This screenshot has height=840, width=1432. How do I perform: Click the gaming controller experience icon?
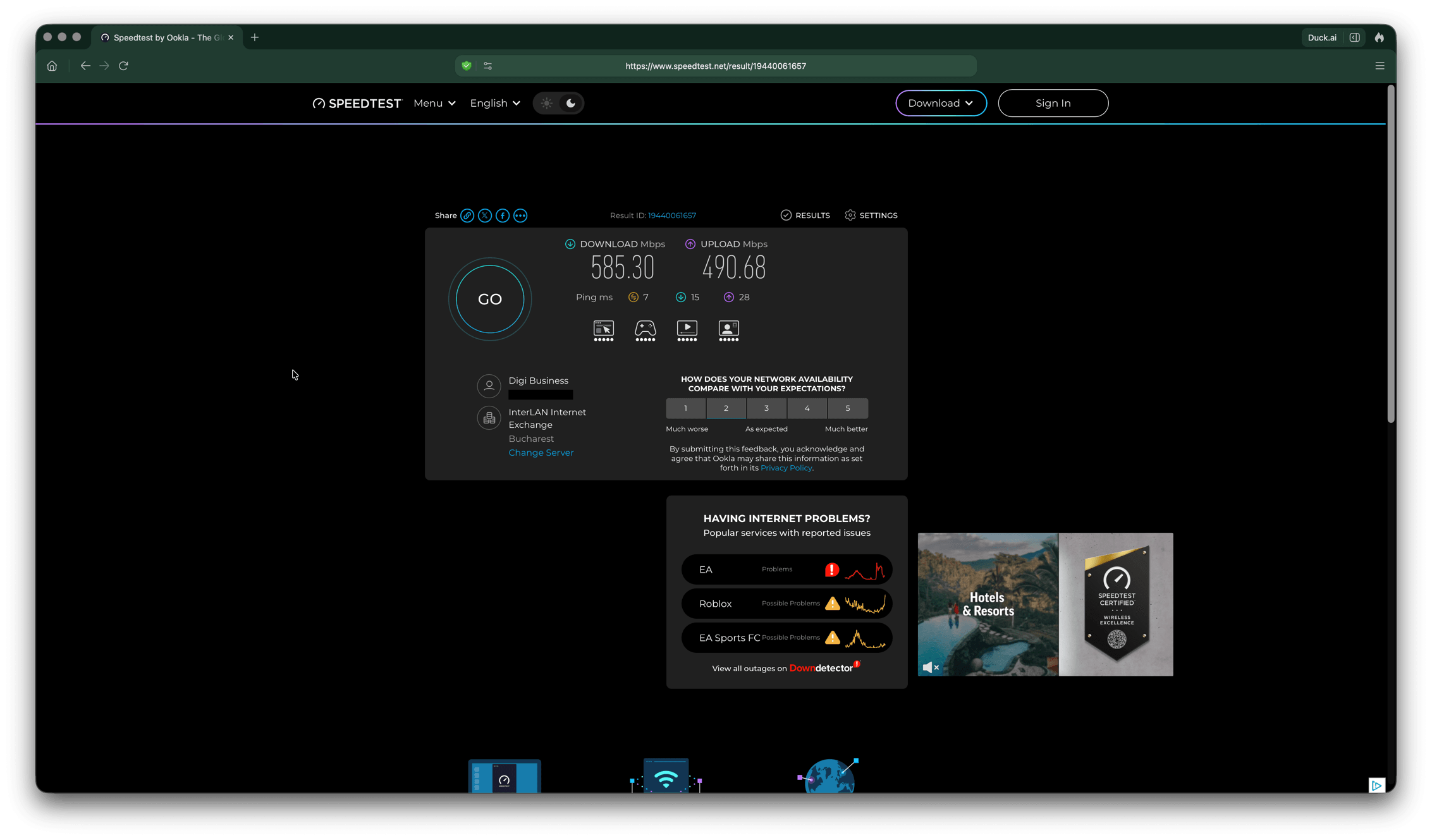click(x=646, y=331)
